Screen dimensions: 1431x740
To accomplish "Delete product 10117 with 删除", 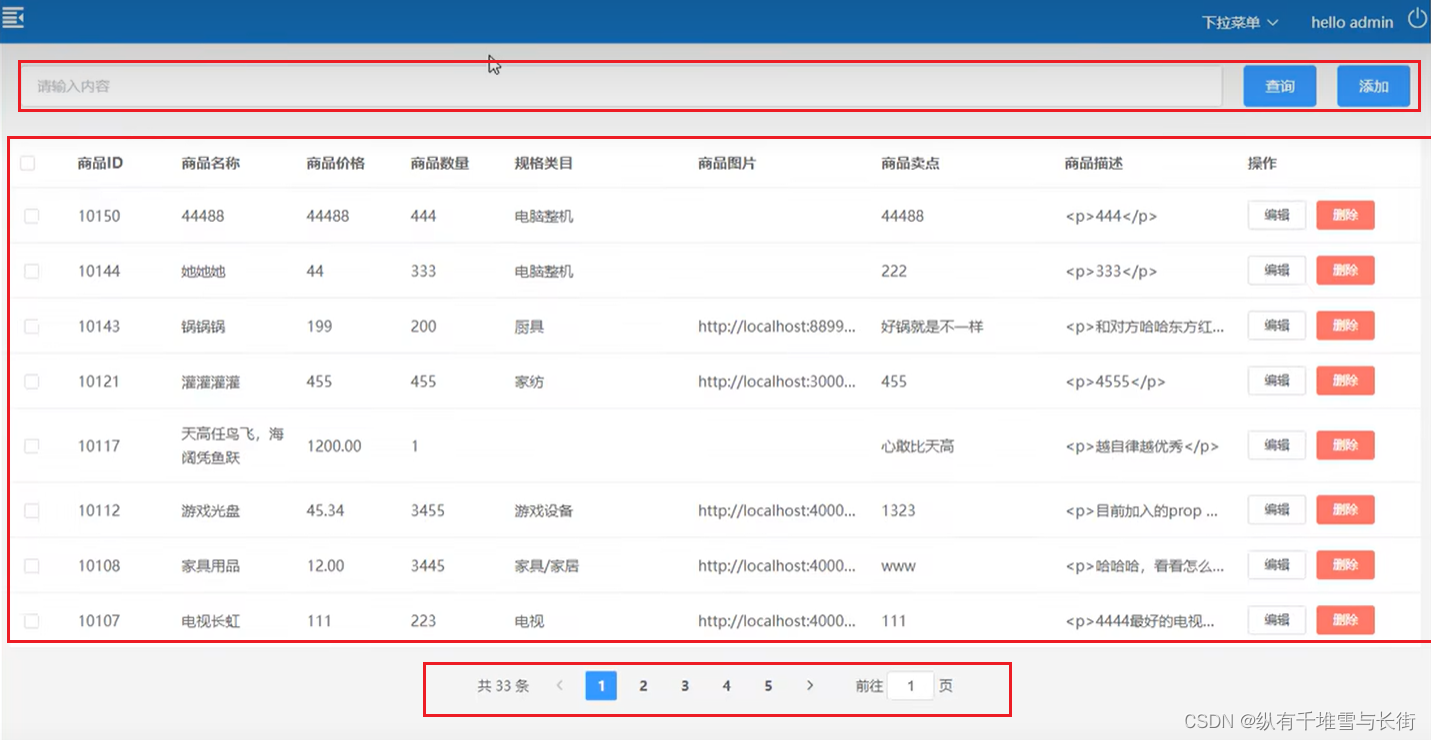I will point(1345,445).
